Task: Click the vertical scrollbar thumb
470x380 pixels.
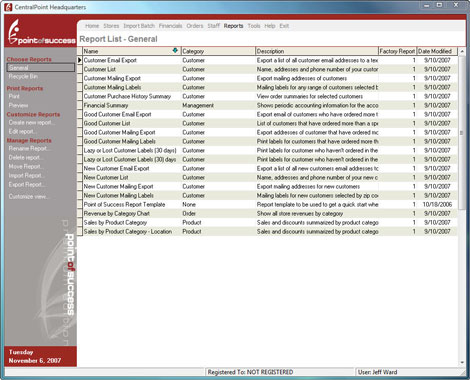Action: click(x=462, y=133)
